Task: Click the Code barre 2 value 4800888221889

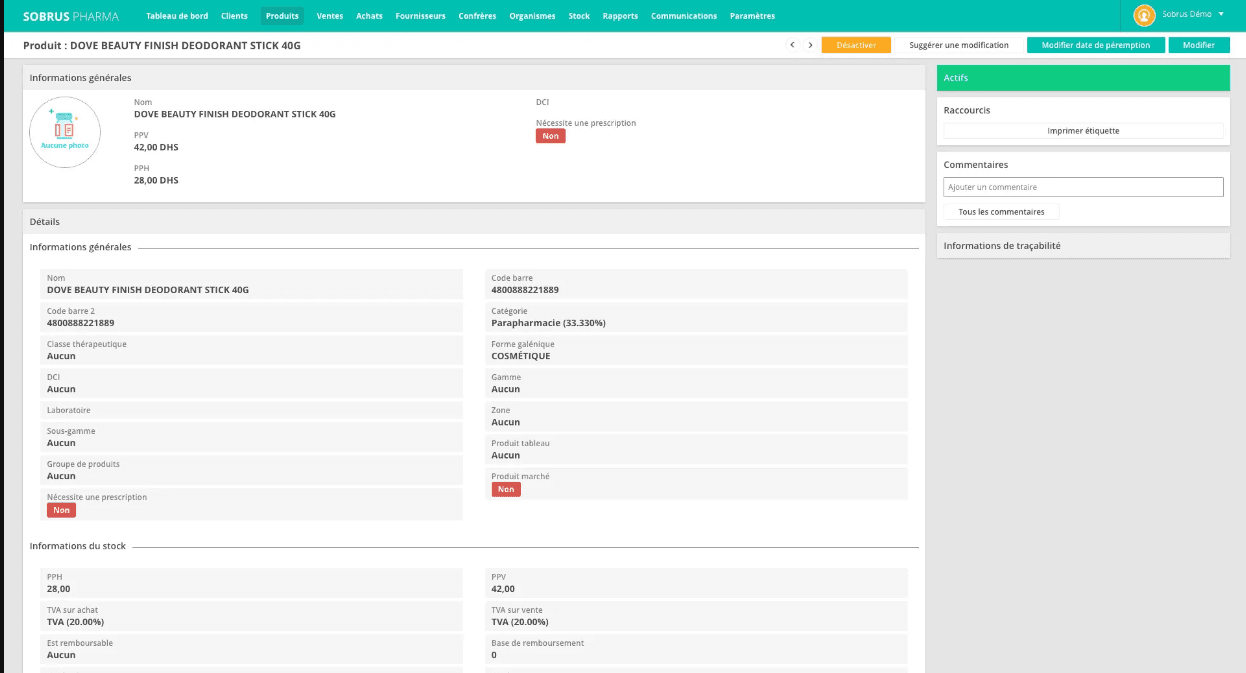Action: (x=81, y=323)
